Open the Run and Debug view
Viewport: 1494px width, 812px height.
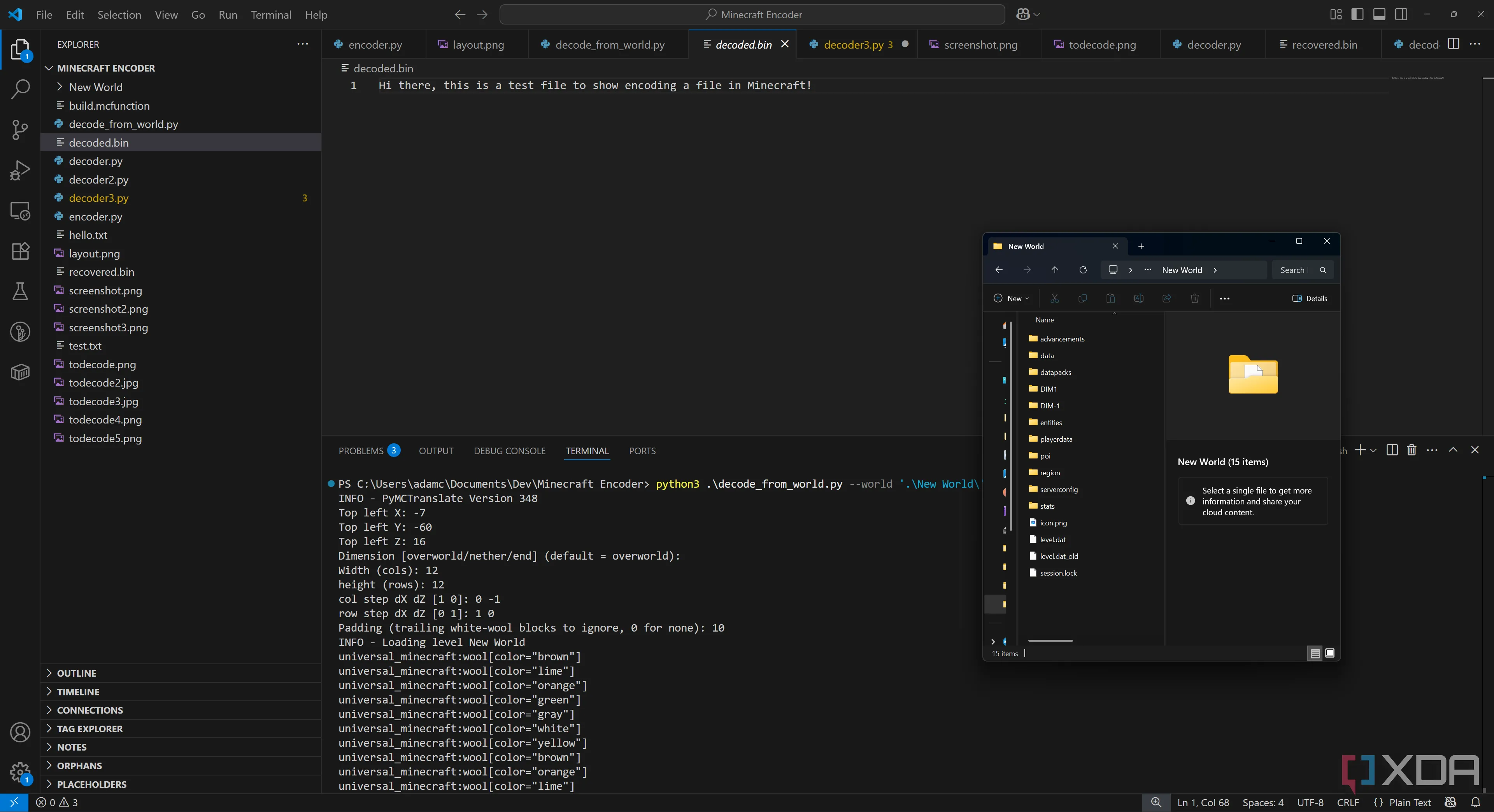click(20, 170)
